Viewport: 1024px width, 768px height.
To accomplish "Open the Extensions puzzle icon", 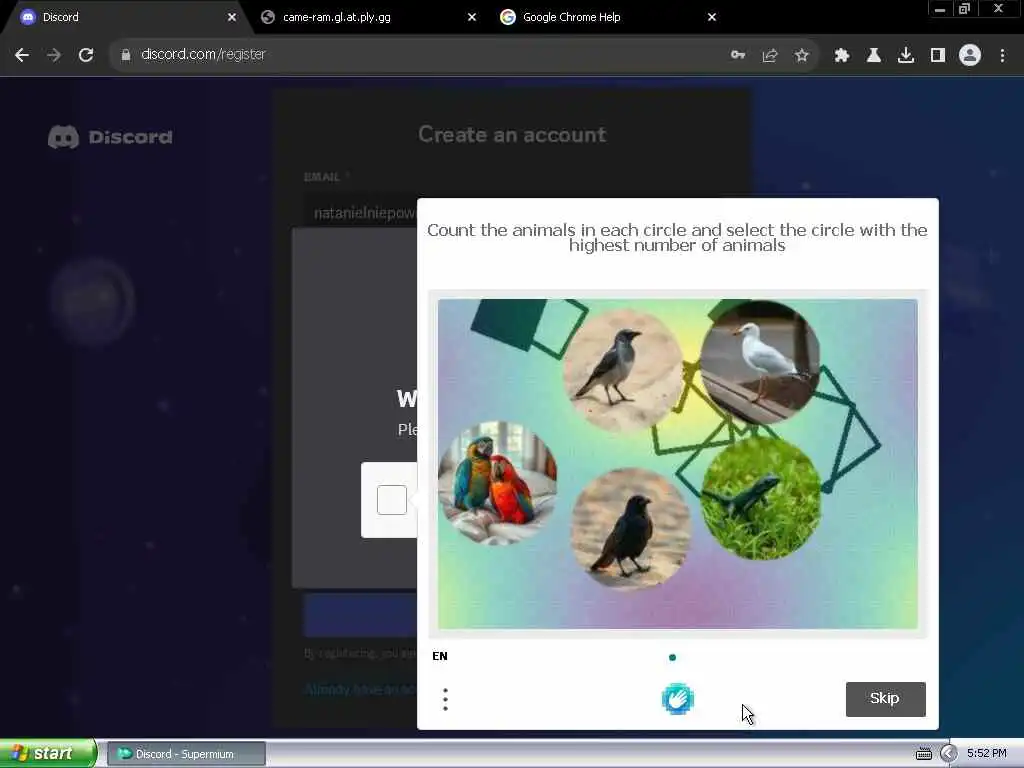I will [841, 55].
